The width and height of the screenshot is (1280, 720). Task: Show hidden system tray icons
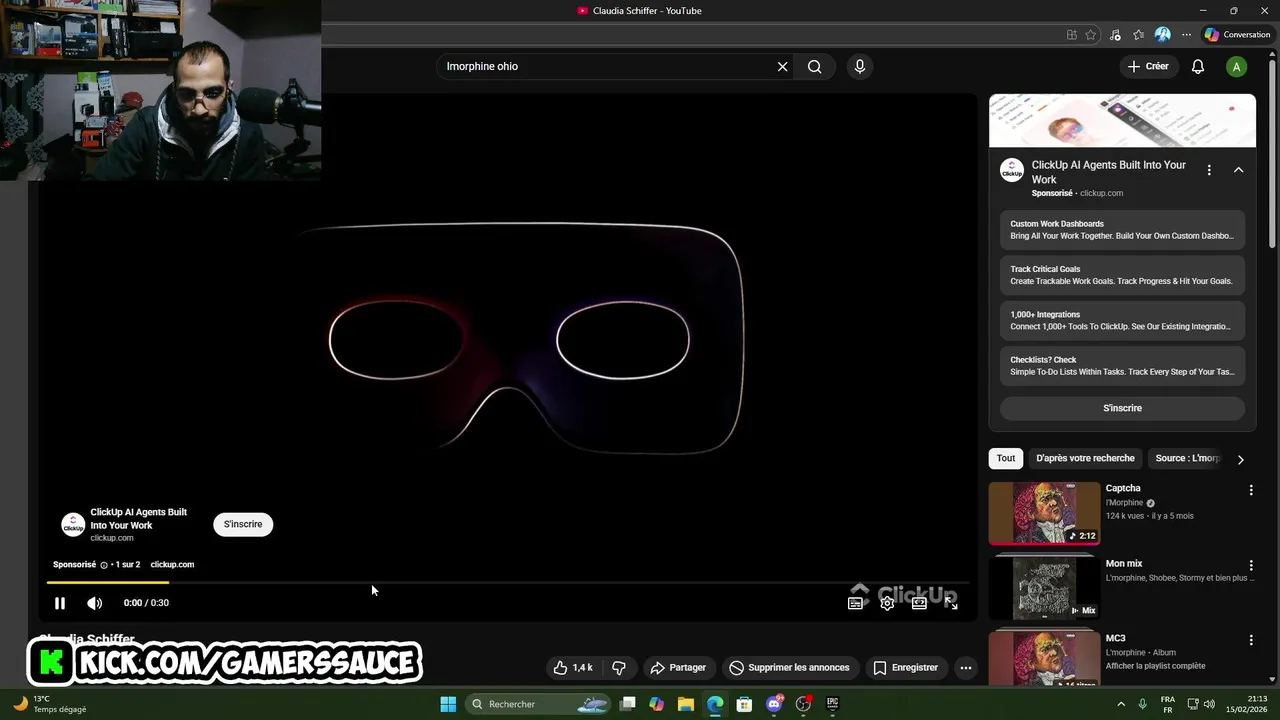[1120, 704]
